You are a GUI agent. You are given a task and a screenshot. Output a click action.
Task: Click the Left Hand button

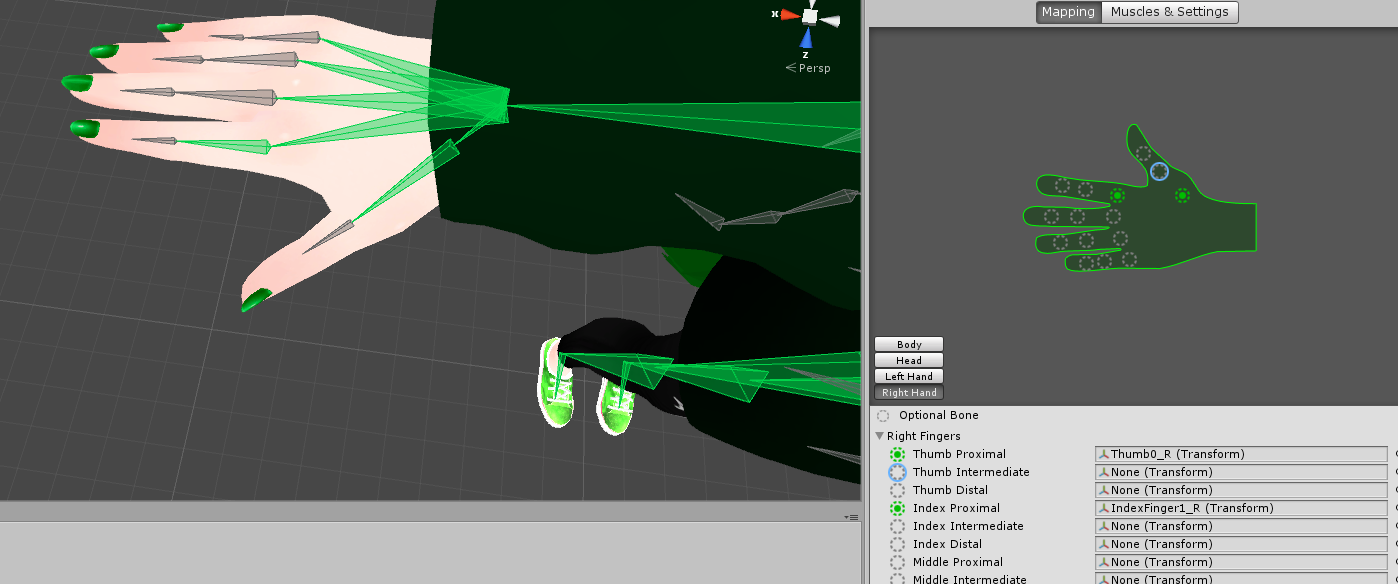[x=909, y=377]
